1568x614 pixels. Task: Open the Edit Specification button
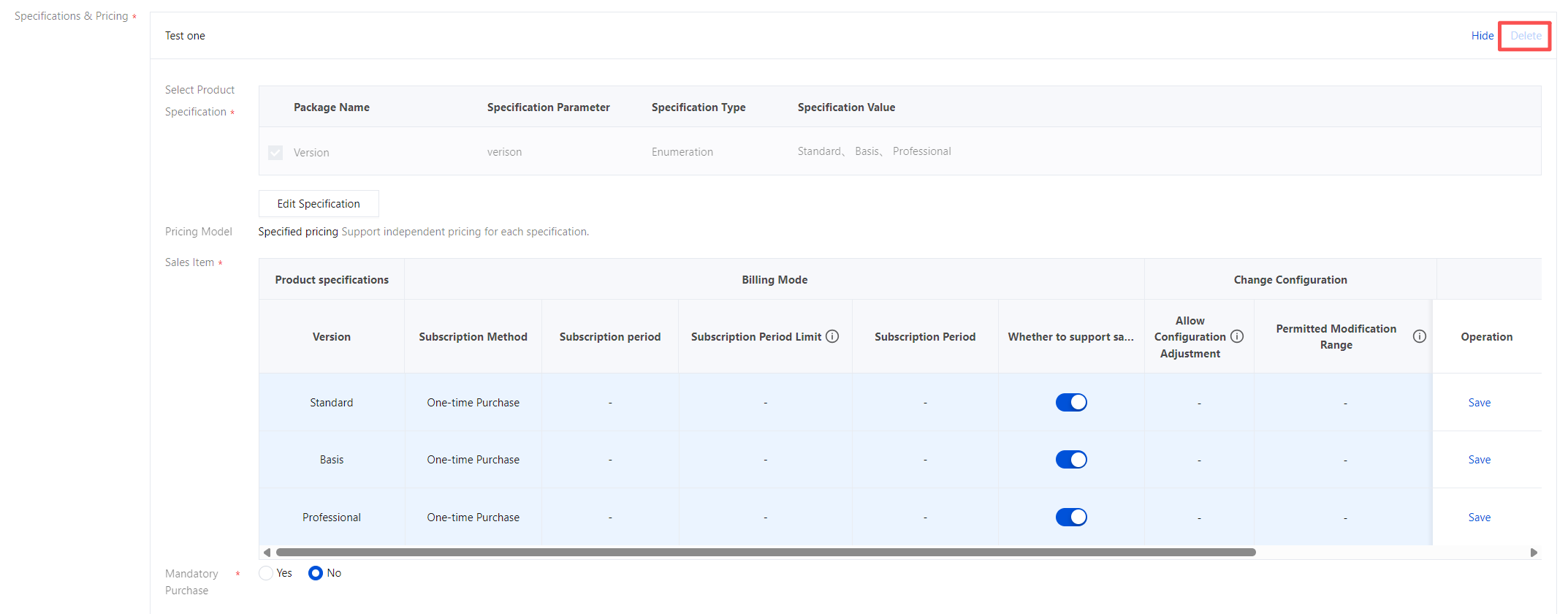[x=319, y=204]
